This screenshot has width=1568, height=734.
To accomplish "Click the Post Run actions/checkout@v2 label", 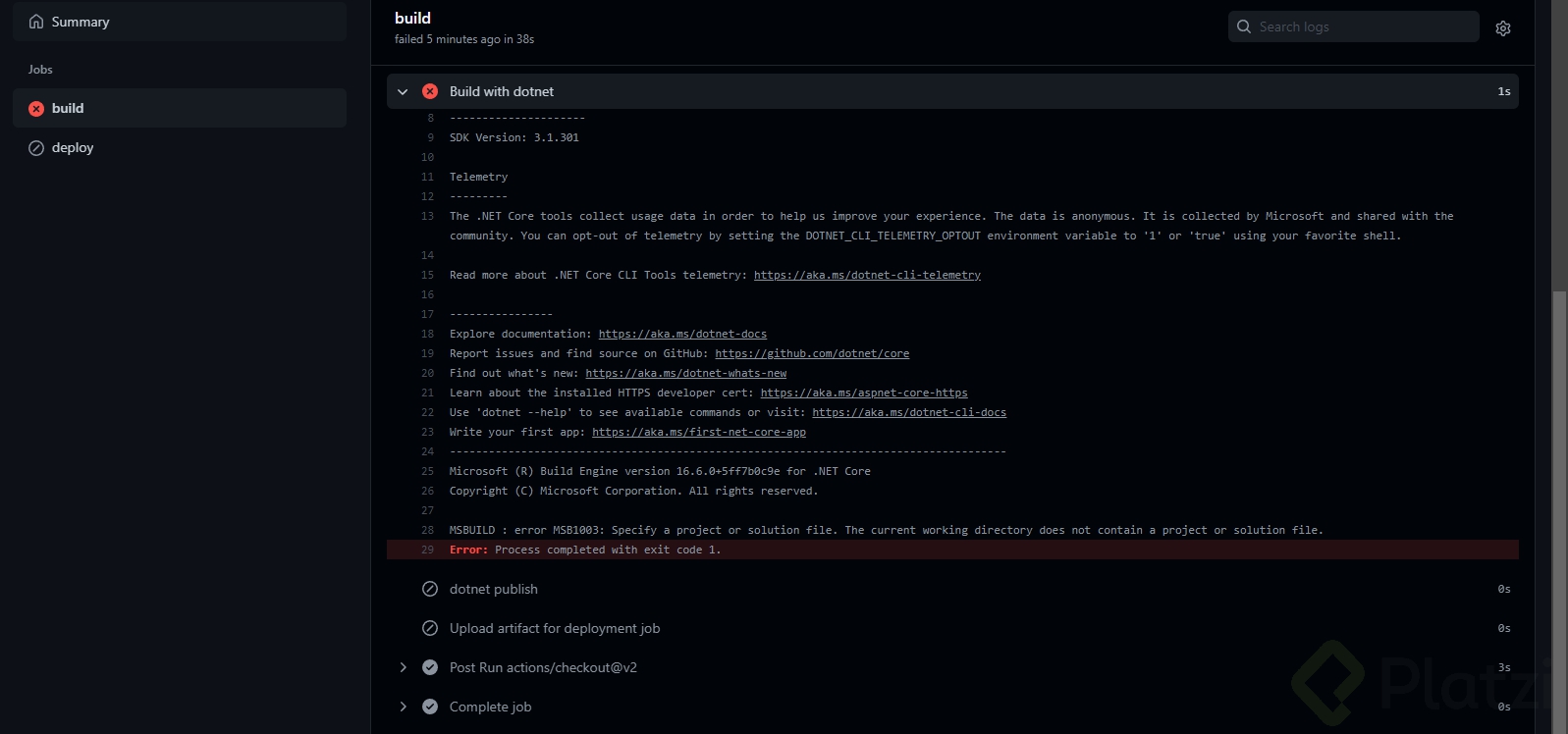I will coord(543,667).
